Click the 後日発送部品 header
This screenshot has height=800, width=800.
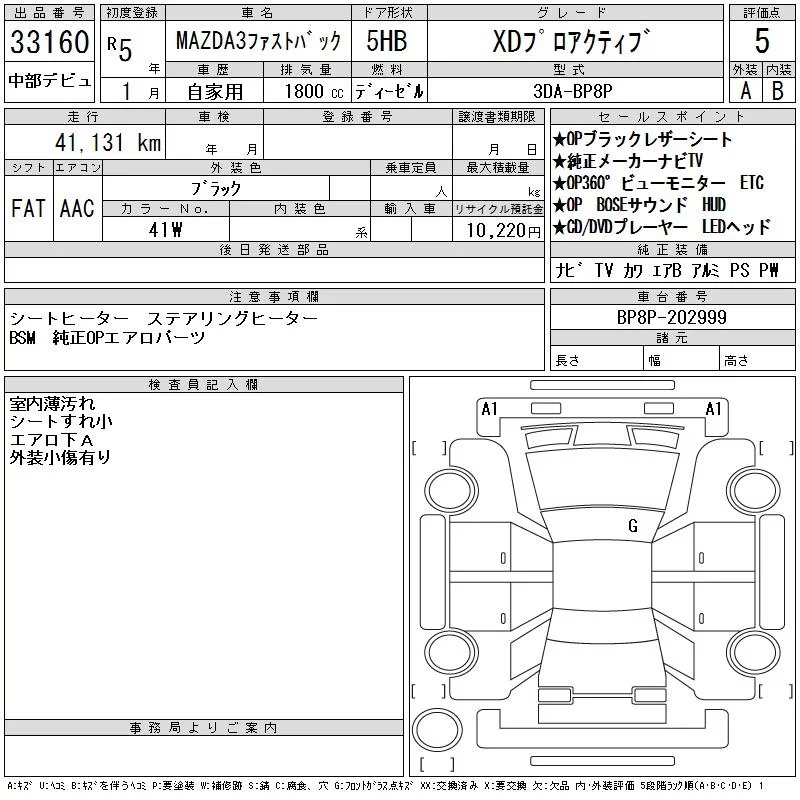tap(274, 249)
